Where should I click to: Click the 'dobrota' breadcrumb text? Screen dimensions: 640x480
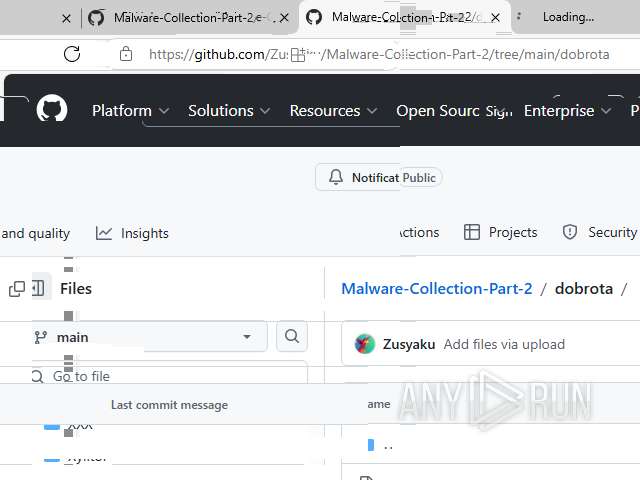click(x=584, y=289)
